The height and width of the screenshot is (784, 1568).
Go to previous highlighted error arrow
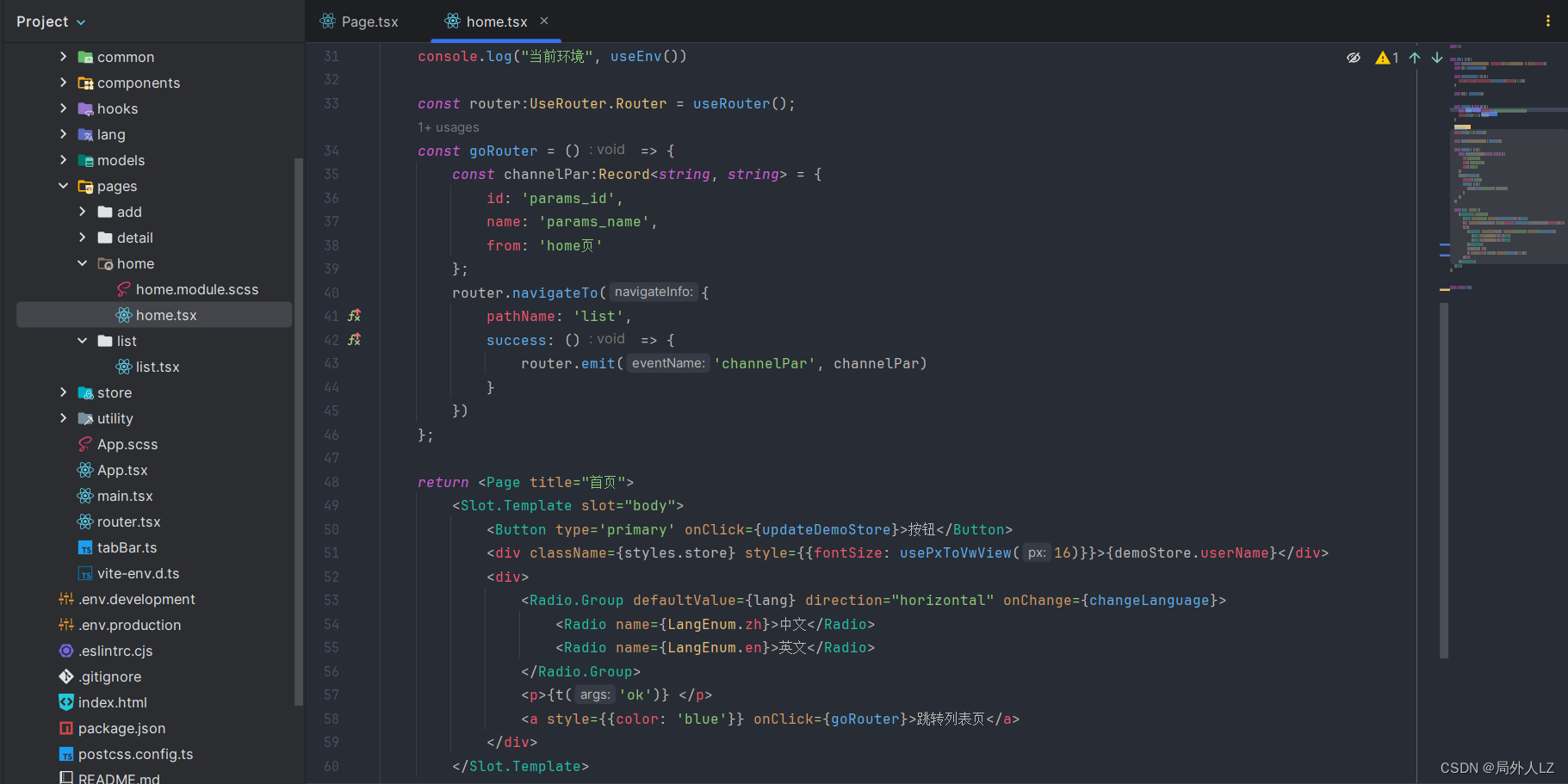tap(1415, 58)
